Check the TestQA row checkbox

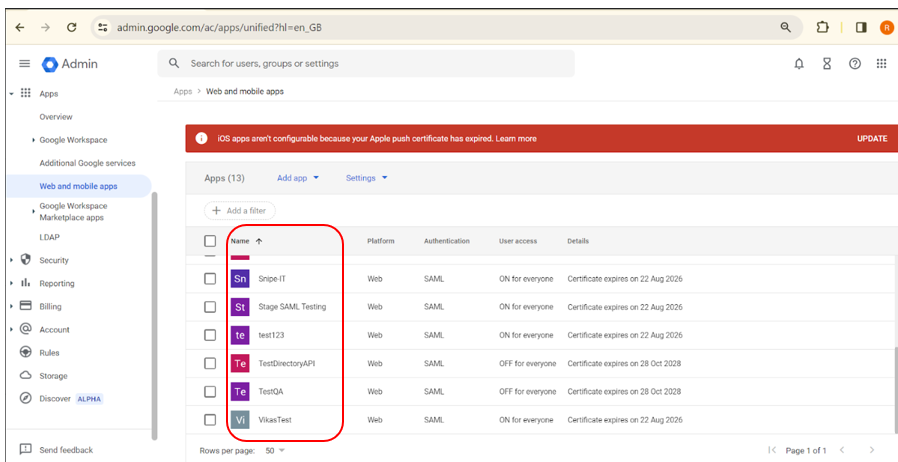click(210, 392)
